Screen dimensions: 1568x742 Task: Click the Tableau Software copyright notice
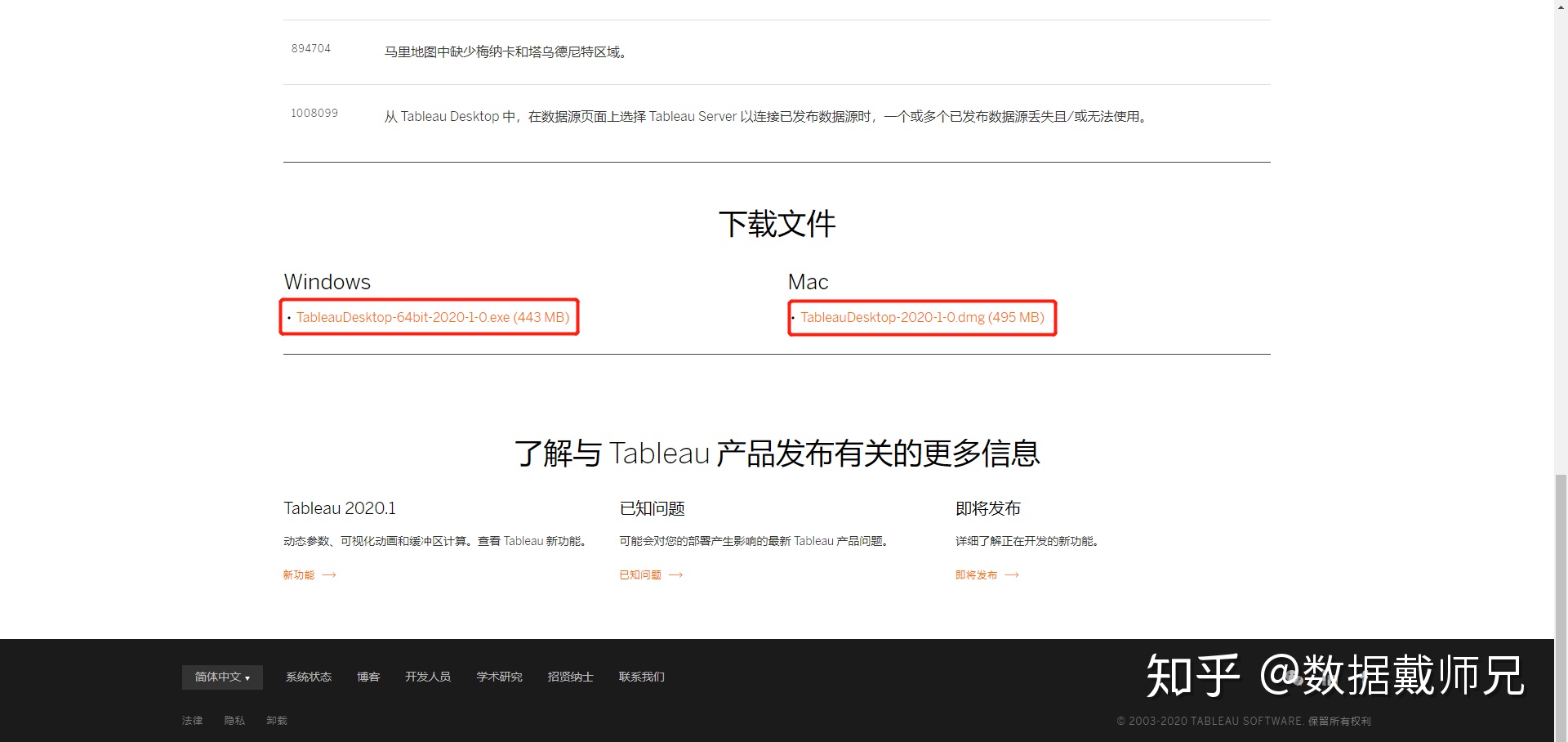[1244, 721]
